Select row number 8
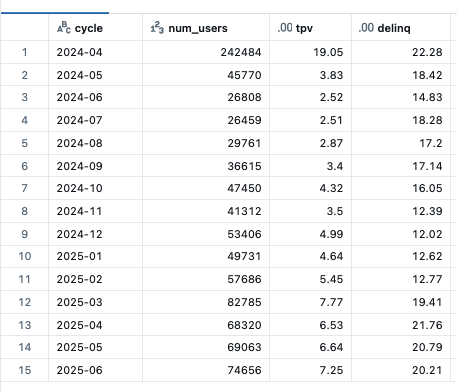The width and height of the screenshot is (457, 392). coord(24,211)
